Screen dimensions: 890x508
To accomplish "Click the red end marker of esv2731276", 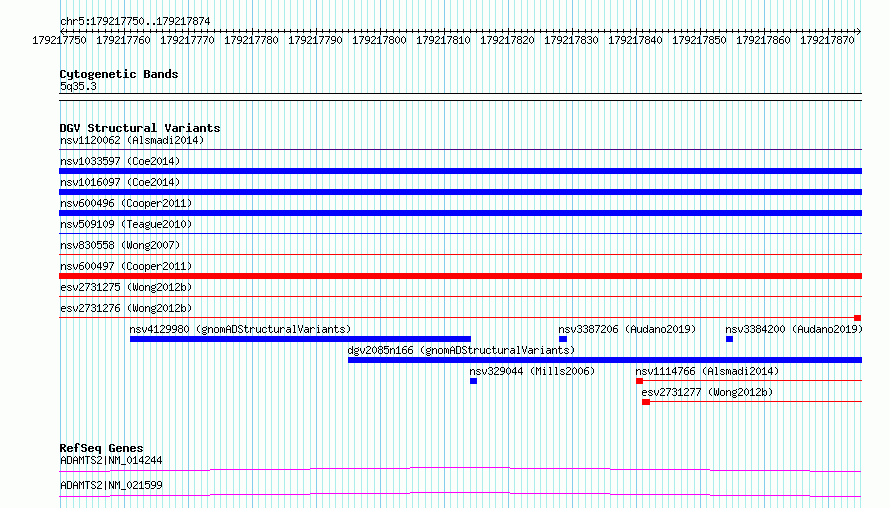I will (x=858, y=318).
